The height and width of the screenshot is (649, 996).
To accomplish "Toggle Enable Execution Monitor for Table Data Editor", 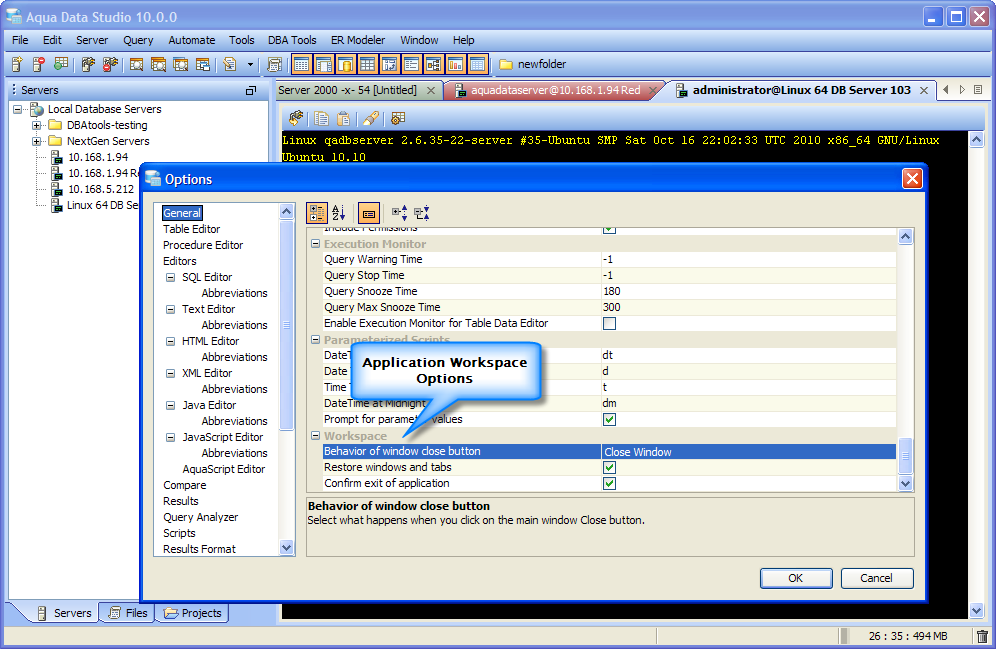I will point(609,324).
